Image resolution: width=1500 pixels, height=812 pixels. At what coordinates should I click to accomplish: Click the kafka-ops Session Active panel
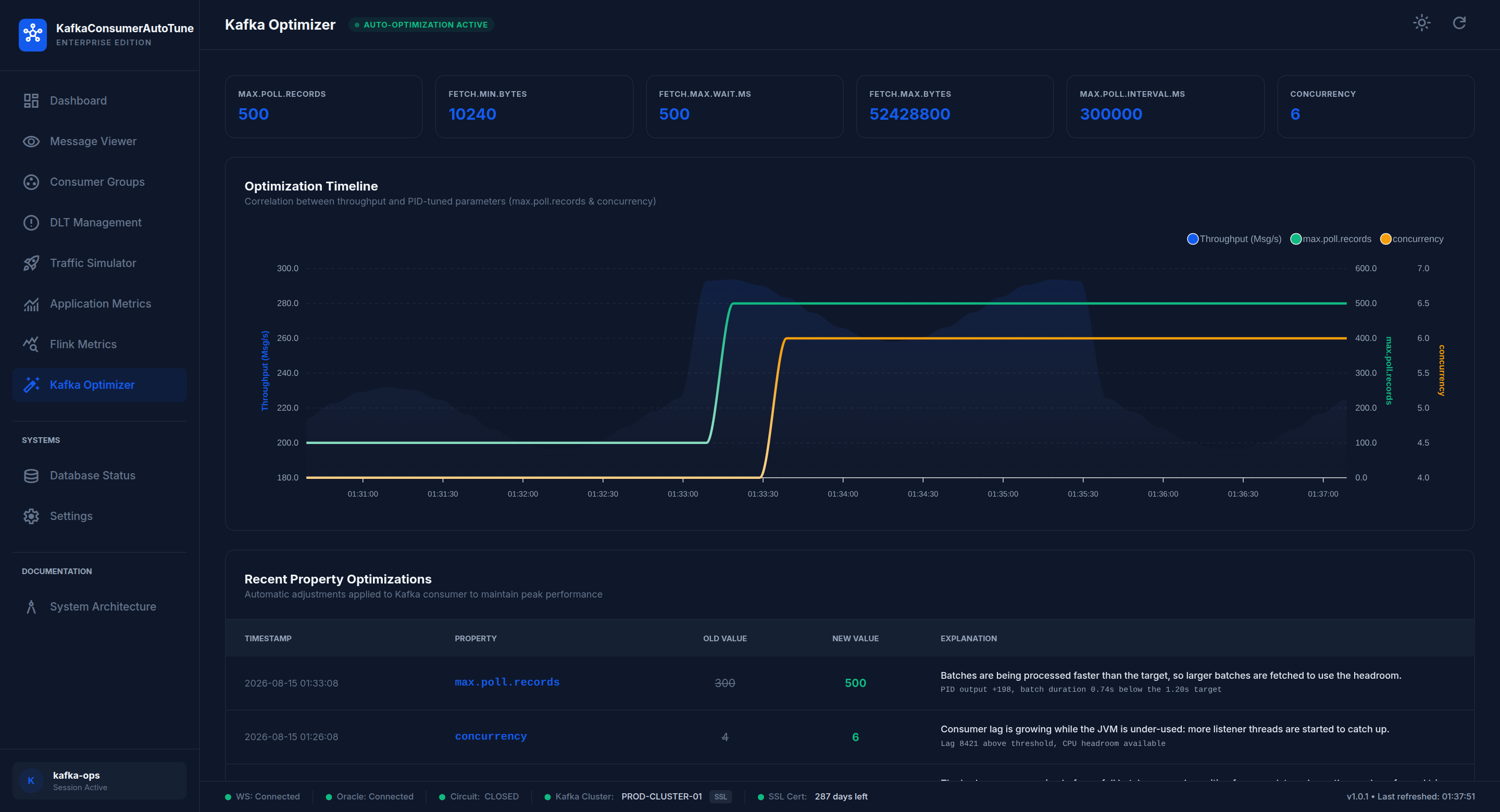coord(99,781)
